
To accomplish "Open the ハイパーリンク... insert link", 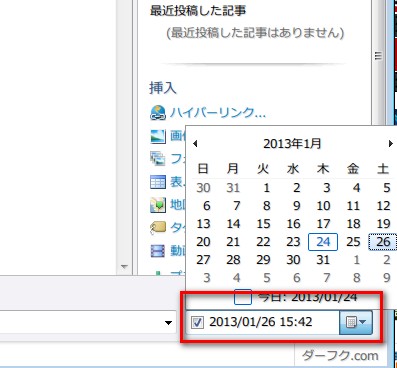I will click(x=218, y=113).
